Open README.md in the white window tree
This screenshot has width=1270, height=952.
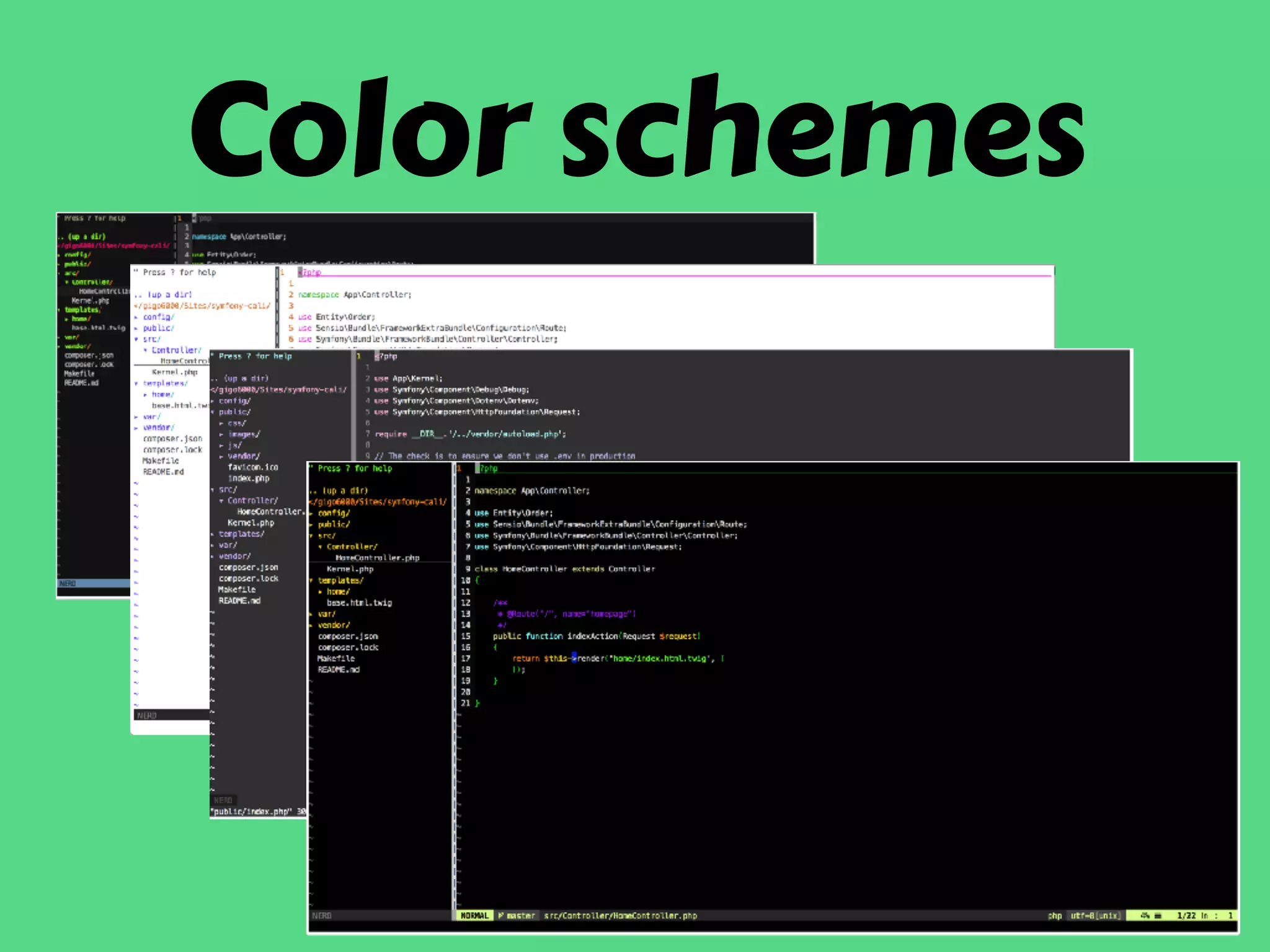(164, 472)
